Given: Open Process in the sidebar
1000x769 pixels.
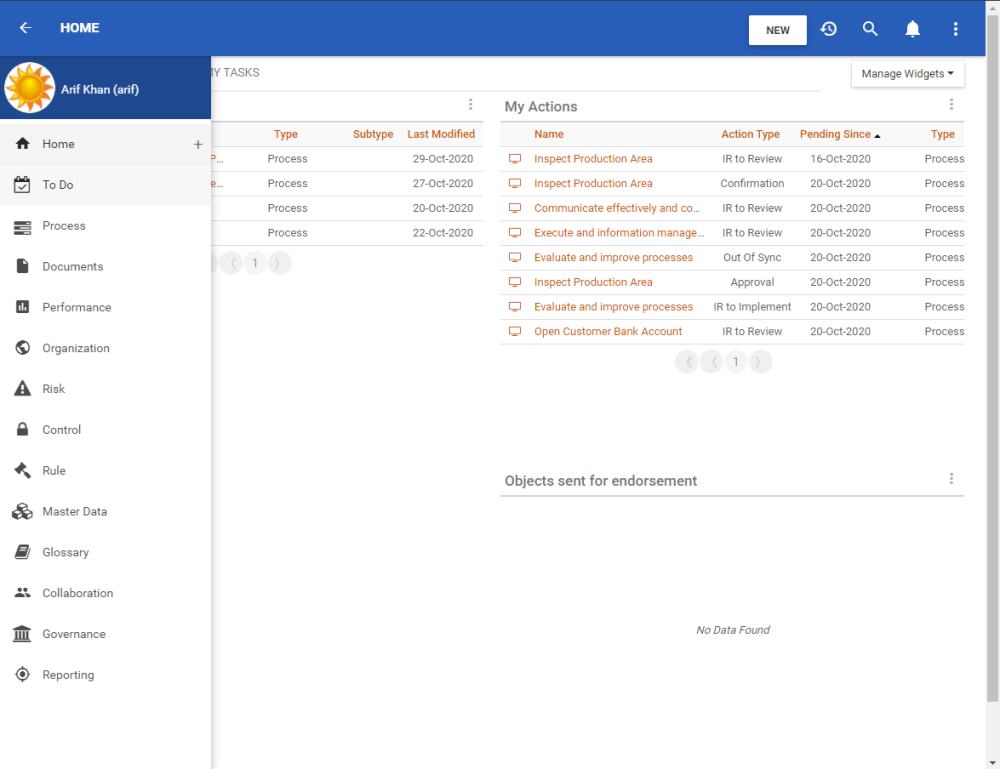Looking at the screenshot, I should tap(105, 226).
